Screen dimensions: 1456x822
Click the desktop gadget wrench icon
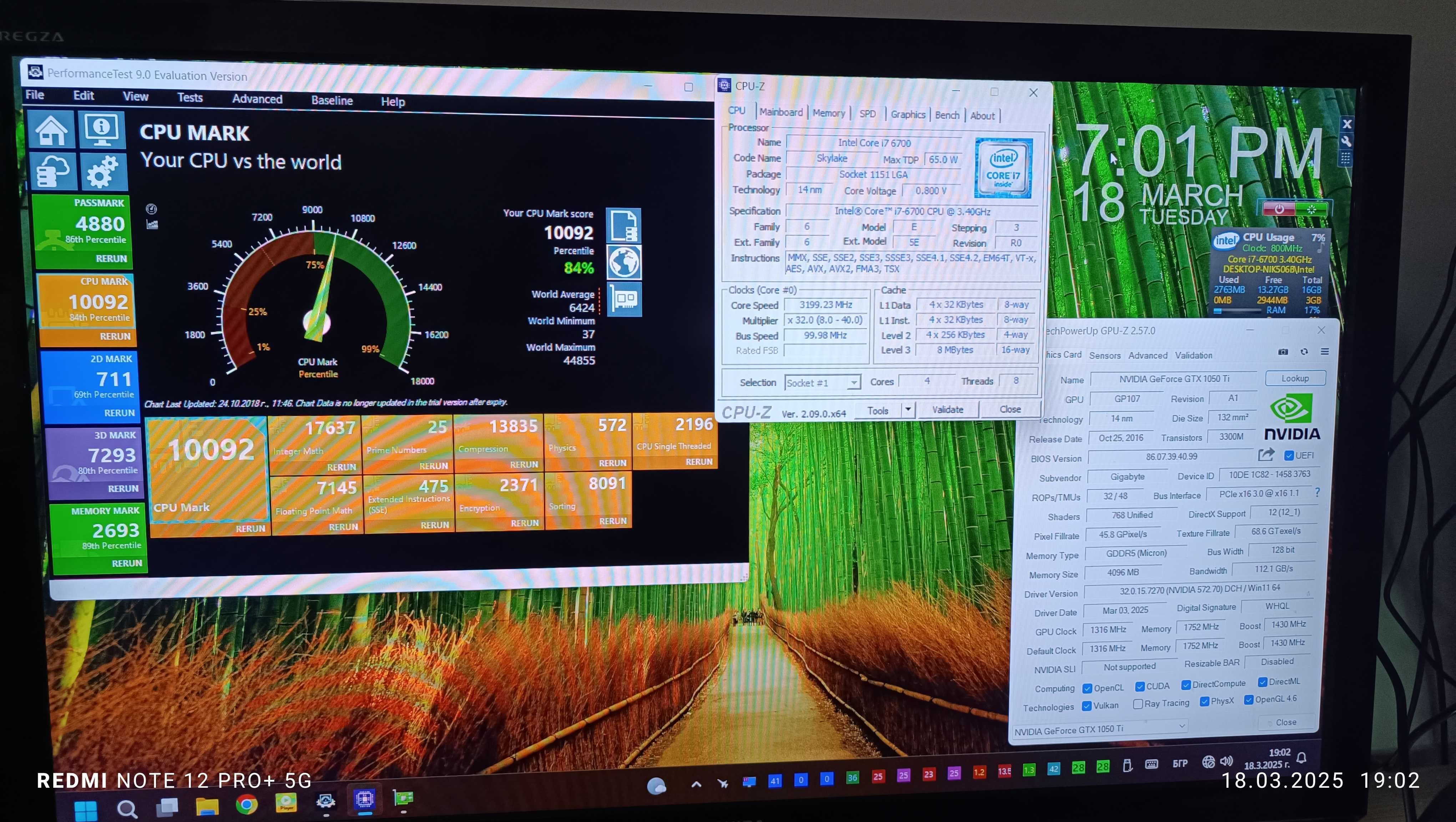tap(1346, 141)
